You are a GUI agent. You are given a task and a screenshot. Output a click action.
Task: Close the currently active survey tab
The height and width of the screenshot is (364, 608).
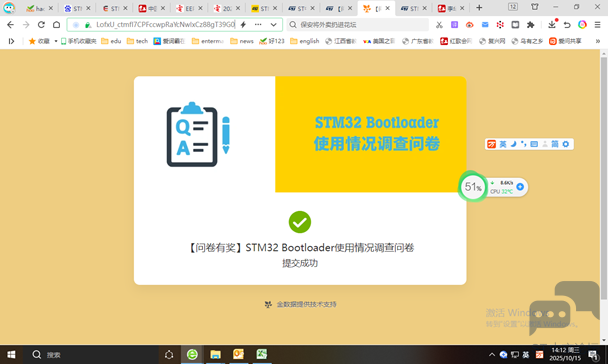pyautogui.click(x=387, y=8)
